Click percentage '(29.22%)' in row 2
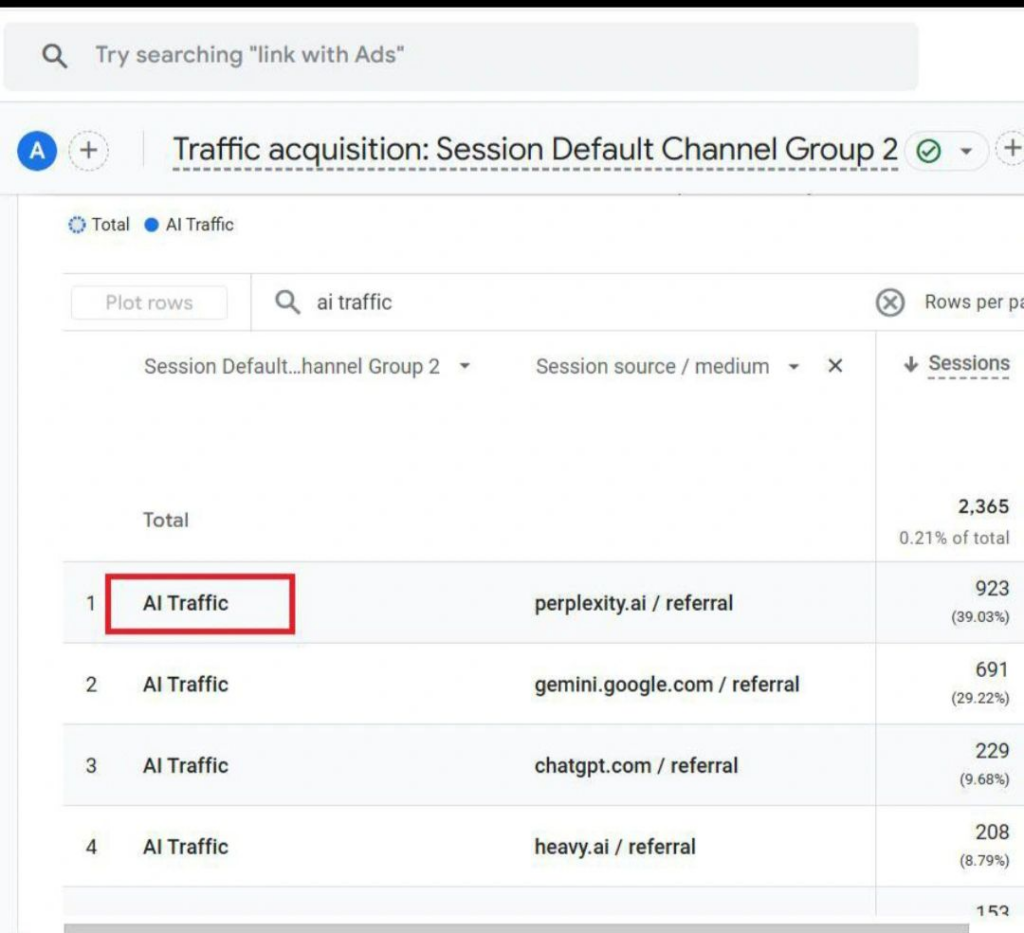Viewport: 1024px width, 933px height. click(980, 699)
